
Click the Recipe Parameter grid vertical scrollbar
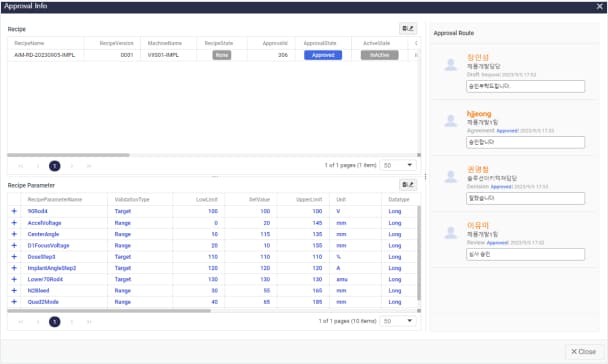click(x=419, y=253)
